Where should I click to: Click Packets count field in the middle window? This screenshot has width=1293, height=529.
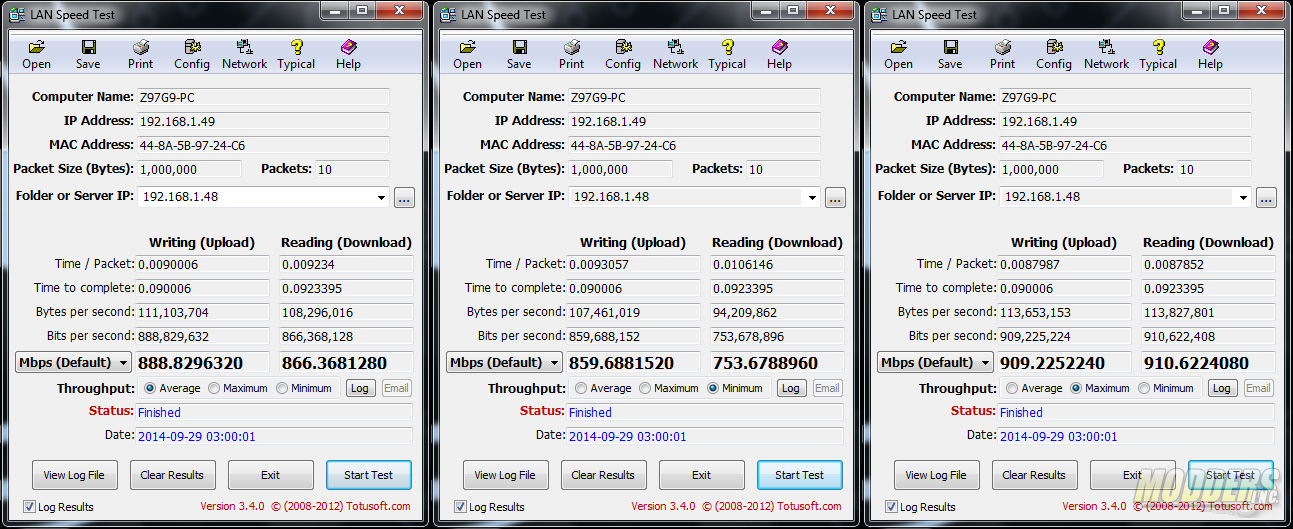click(783, 169)
